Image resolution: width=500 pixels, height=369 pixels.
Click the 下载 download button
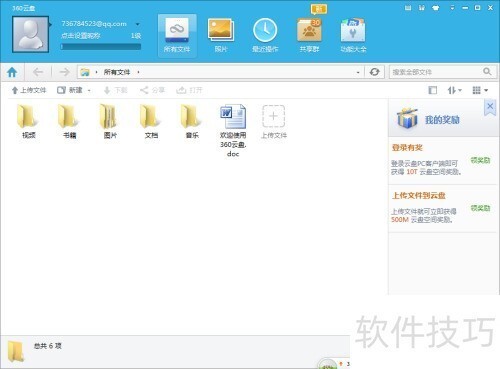coord(115,90)
